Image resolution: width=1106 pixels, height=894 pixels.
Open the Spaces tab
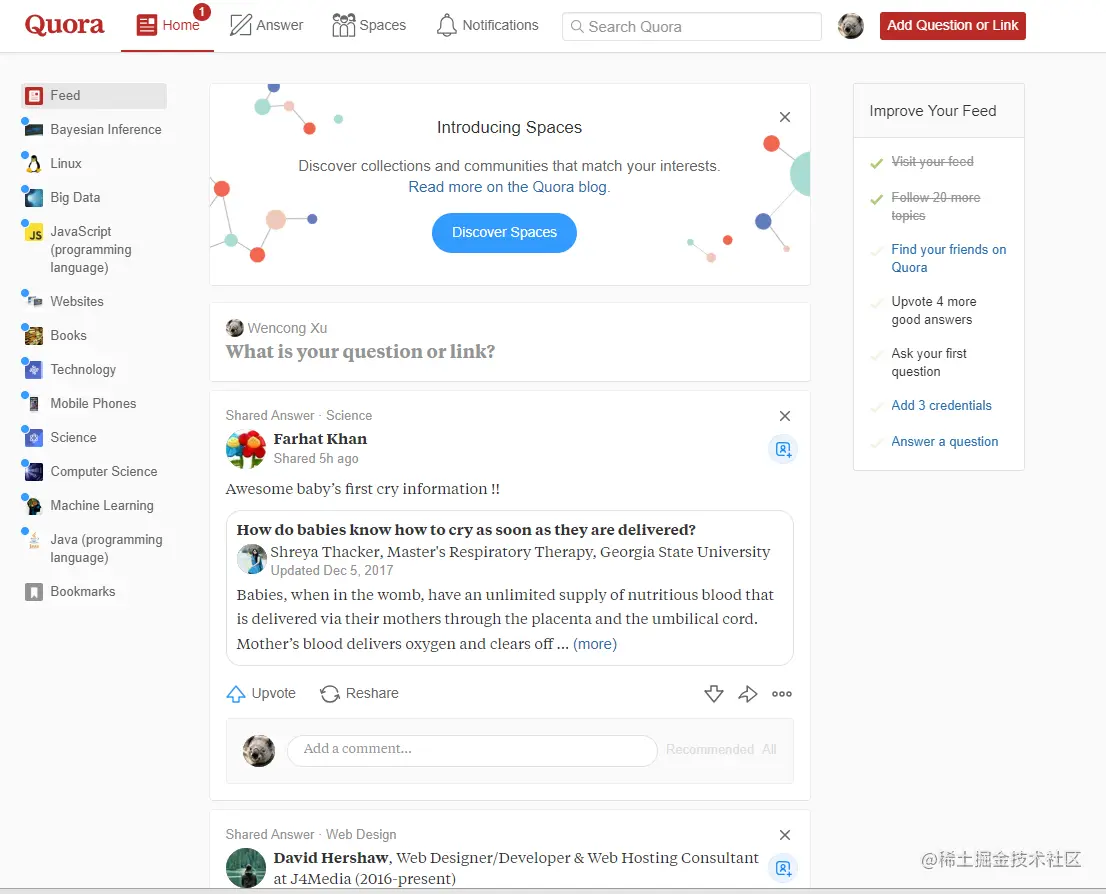(370, 25)
